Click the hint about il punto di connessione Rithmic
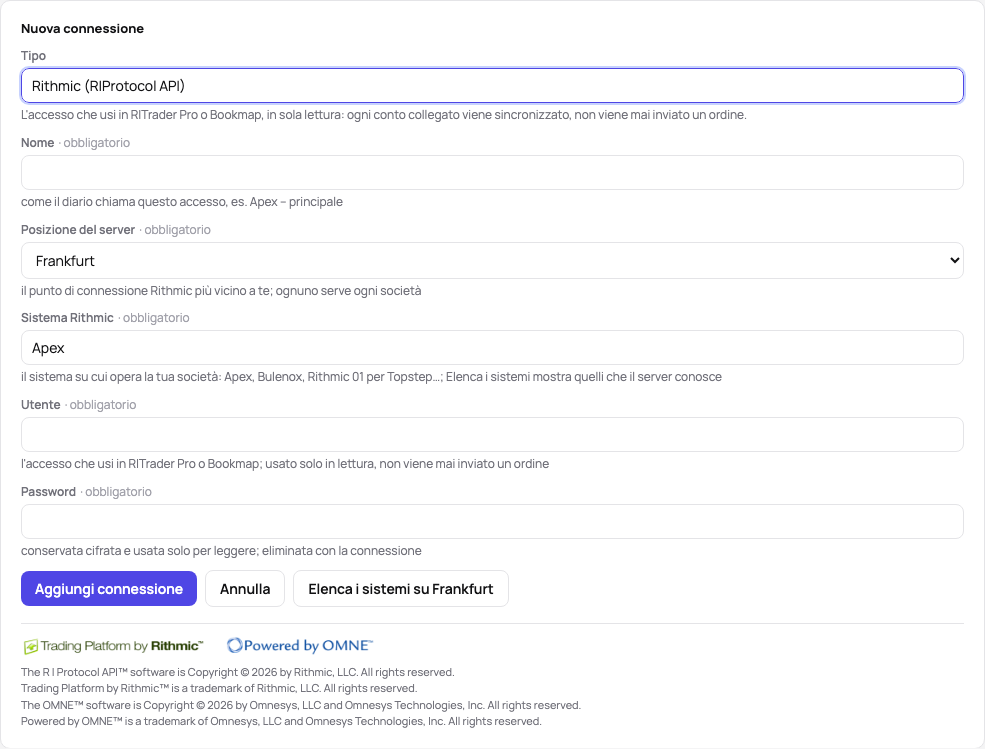The image size is (985, 749). 221,291
